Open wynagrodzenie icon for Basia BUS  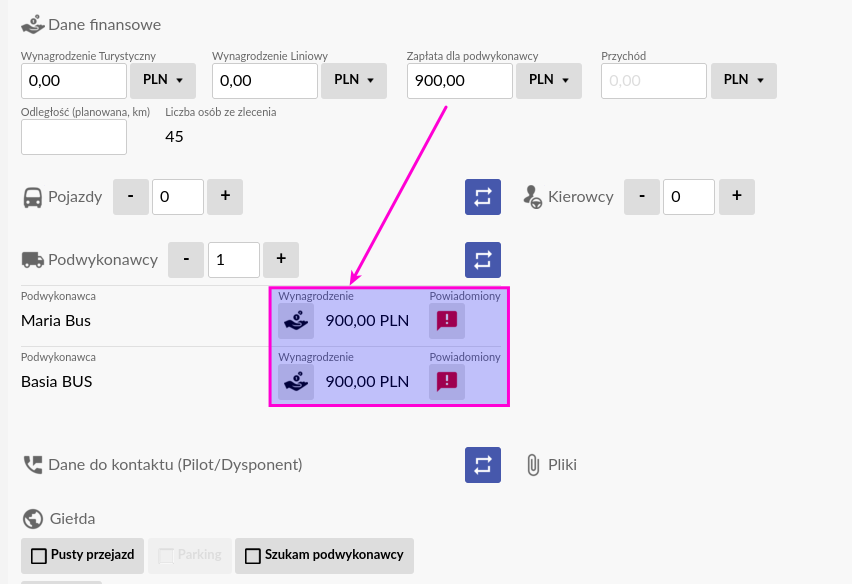(x=296, y=381)
